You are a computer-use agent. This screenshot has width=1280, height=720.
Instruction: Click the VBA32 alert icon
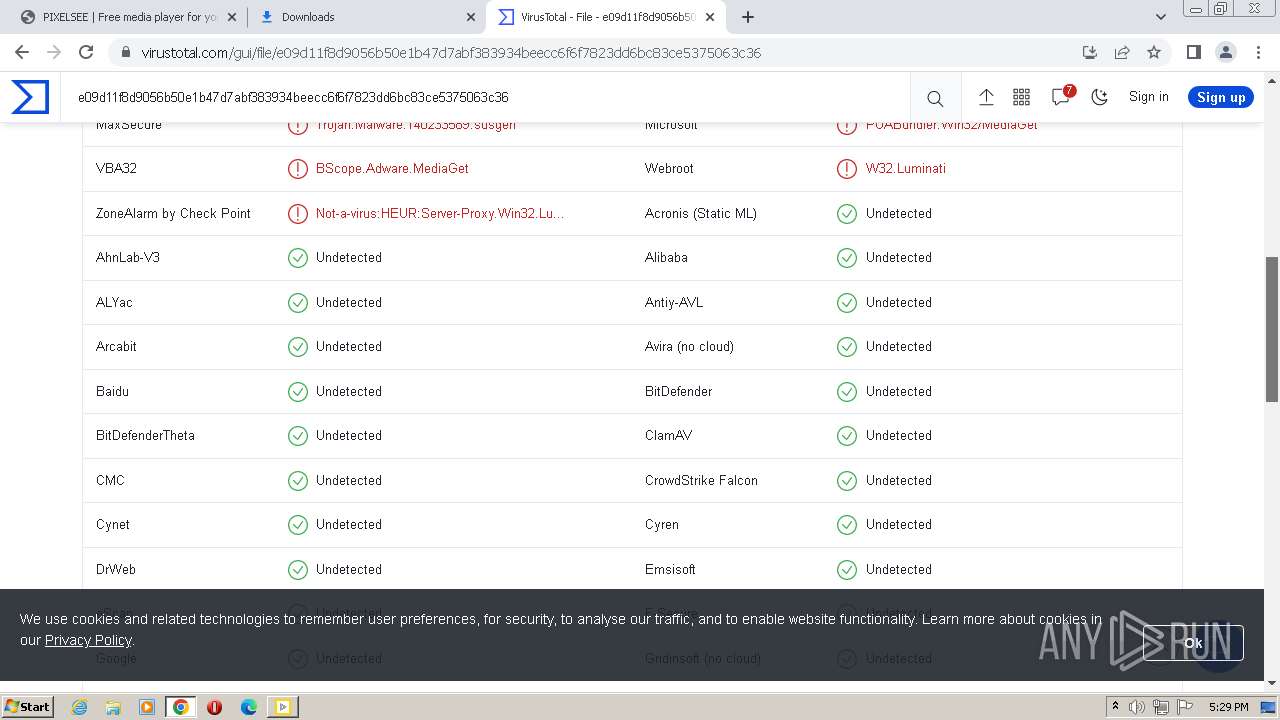(298, 169)
